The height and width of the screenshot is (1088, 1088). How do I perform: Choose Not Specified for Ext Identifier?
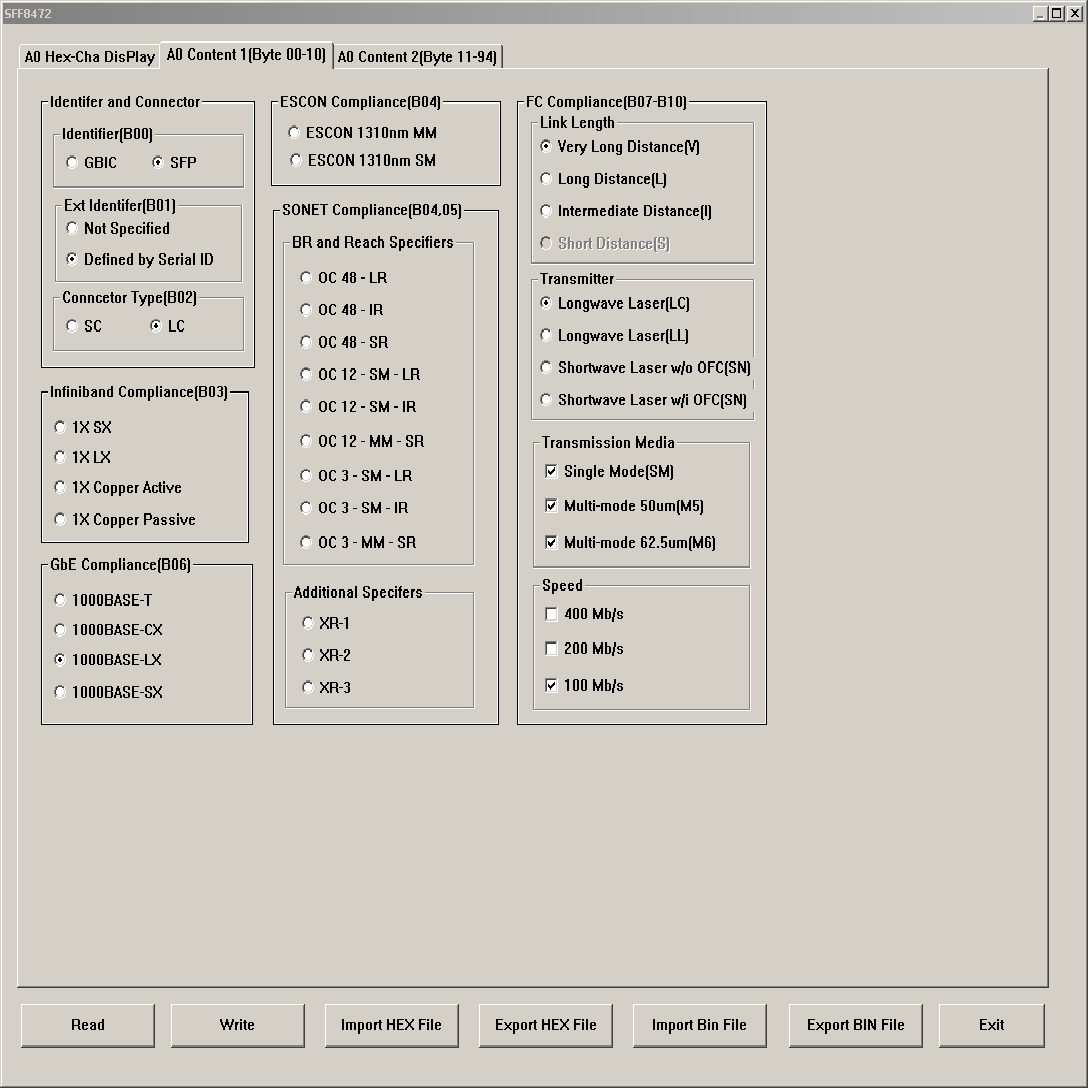click(71, 228)
